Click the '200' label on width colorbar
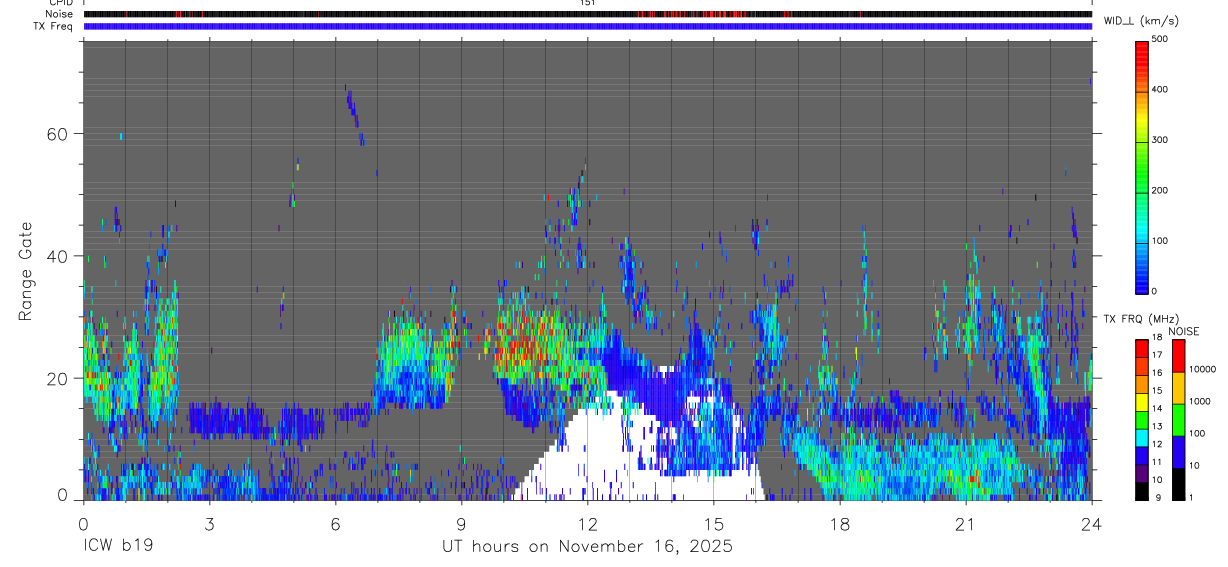Screen dimensions: 1228x567 tap(1160, 190)
